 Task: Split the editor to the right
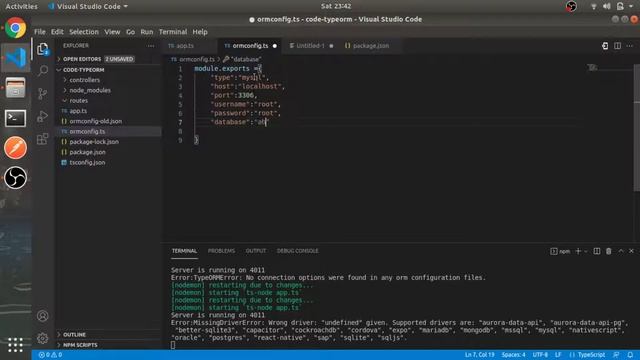tap(618, 46)
